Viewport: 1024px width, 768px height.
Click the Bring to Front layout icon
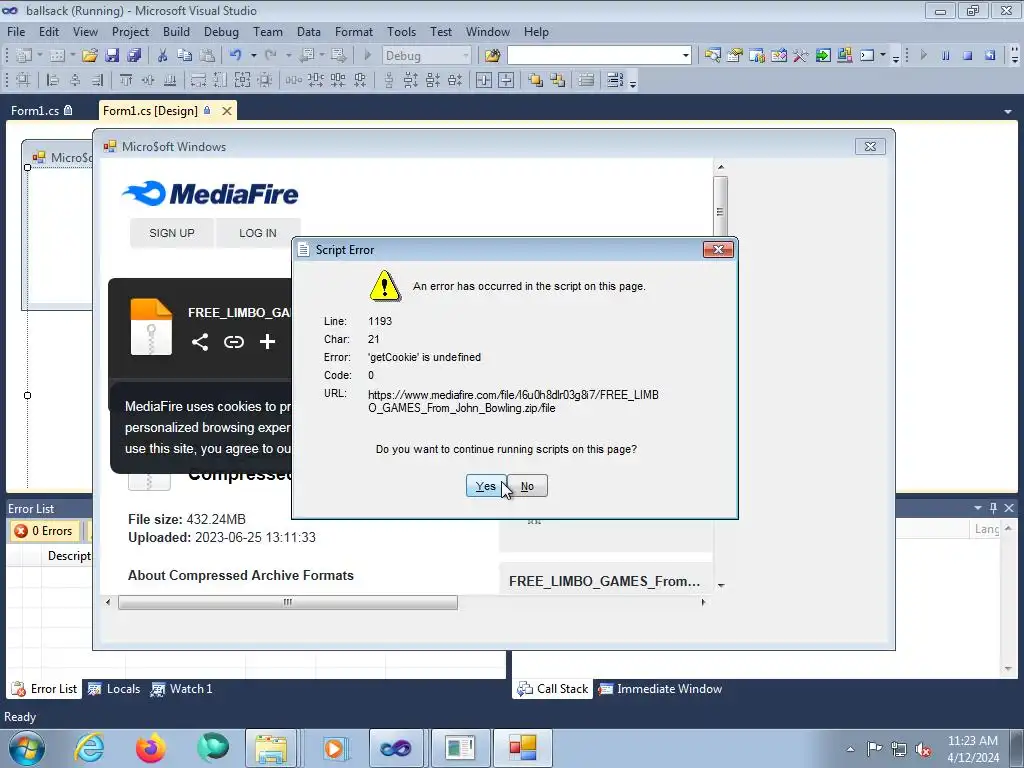tap(536, 80)
